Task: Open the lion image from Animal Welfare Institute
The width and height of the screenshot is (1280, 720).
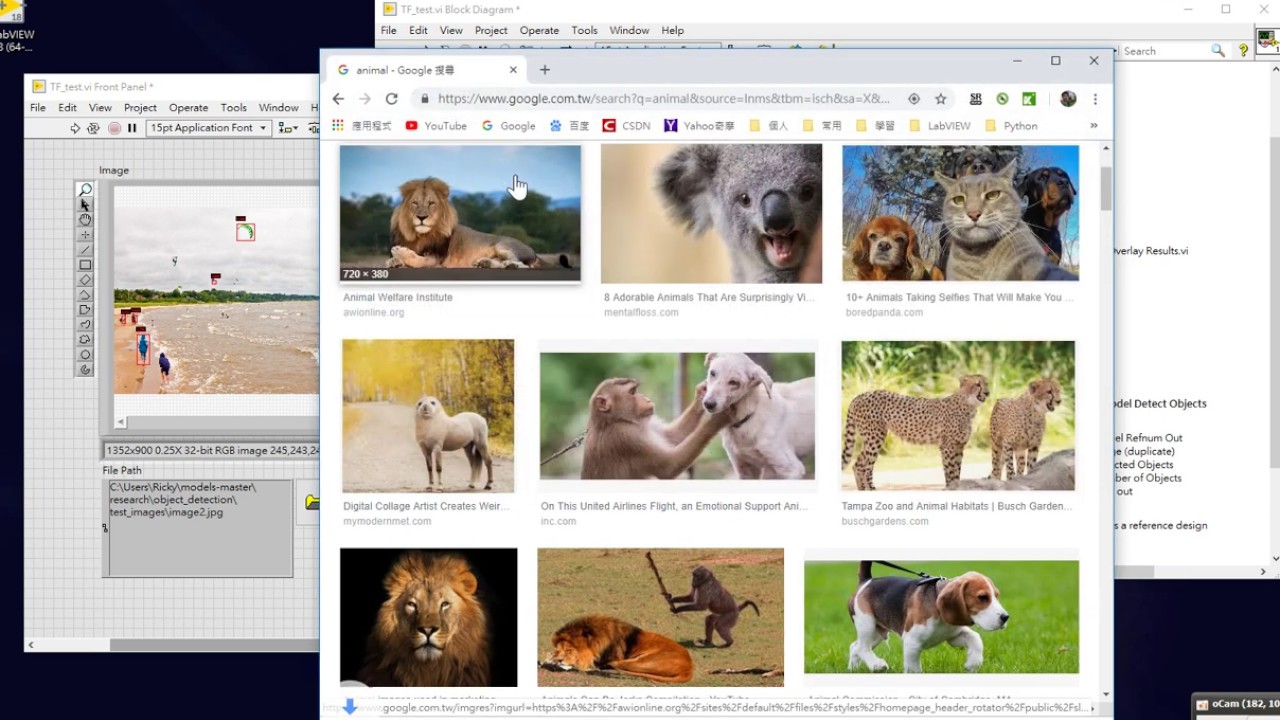Action: pos(460,213)
